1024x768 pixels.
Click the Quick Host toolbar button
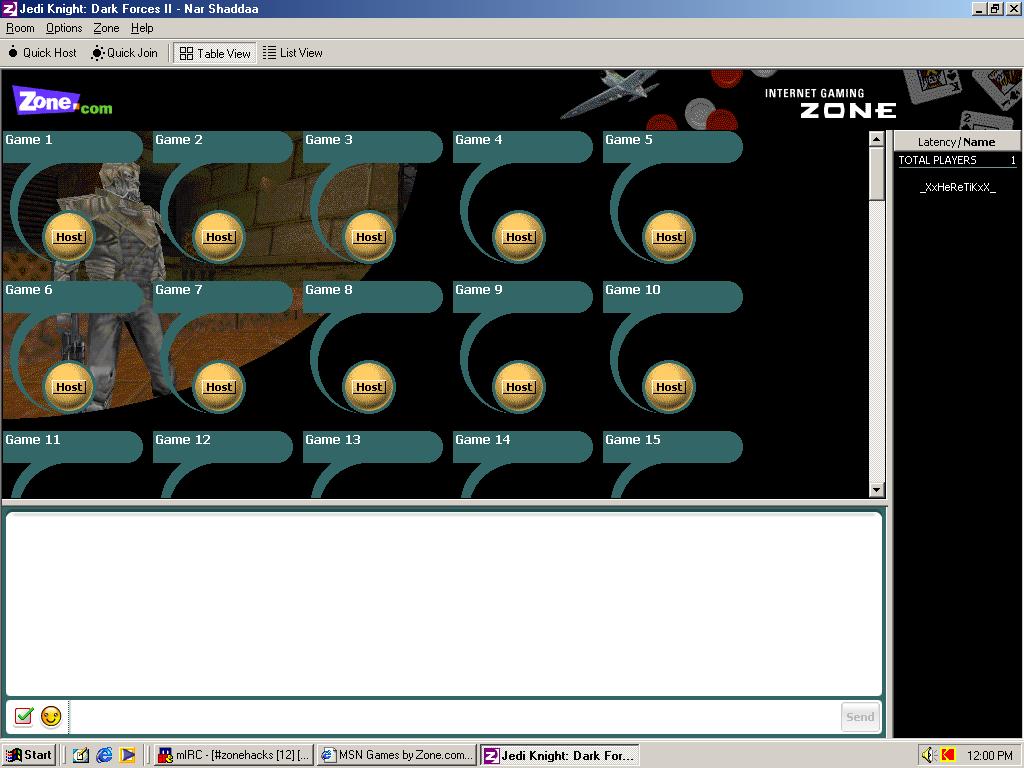(x=42, y=53)
